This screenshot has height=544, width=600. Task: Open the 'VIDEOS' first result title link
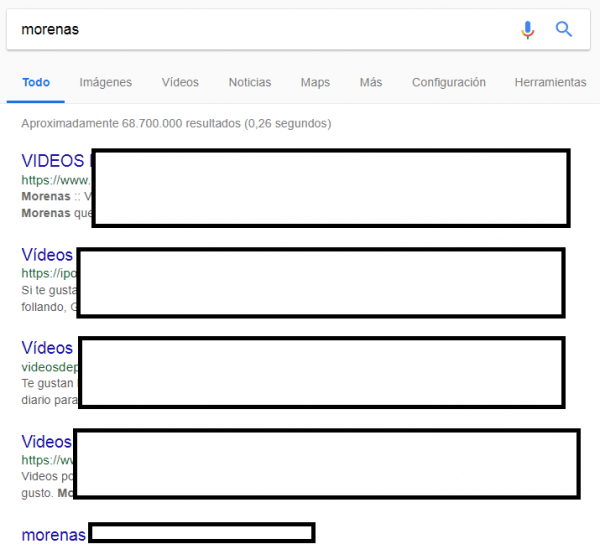[x=53, y=161]
